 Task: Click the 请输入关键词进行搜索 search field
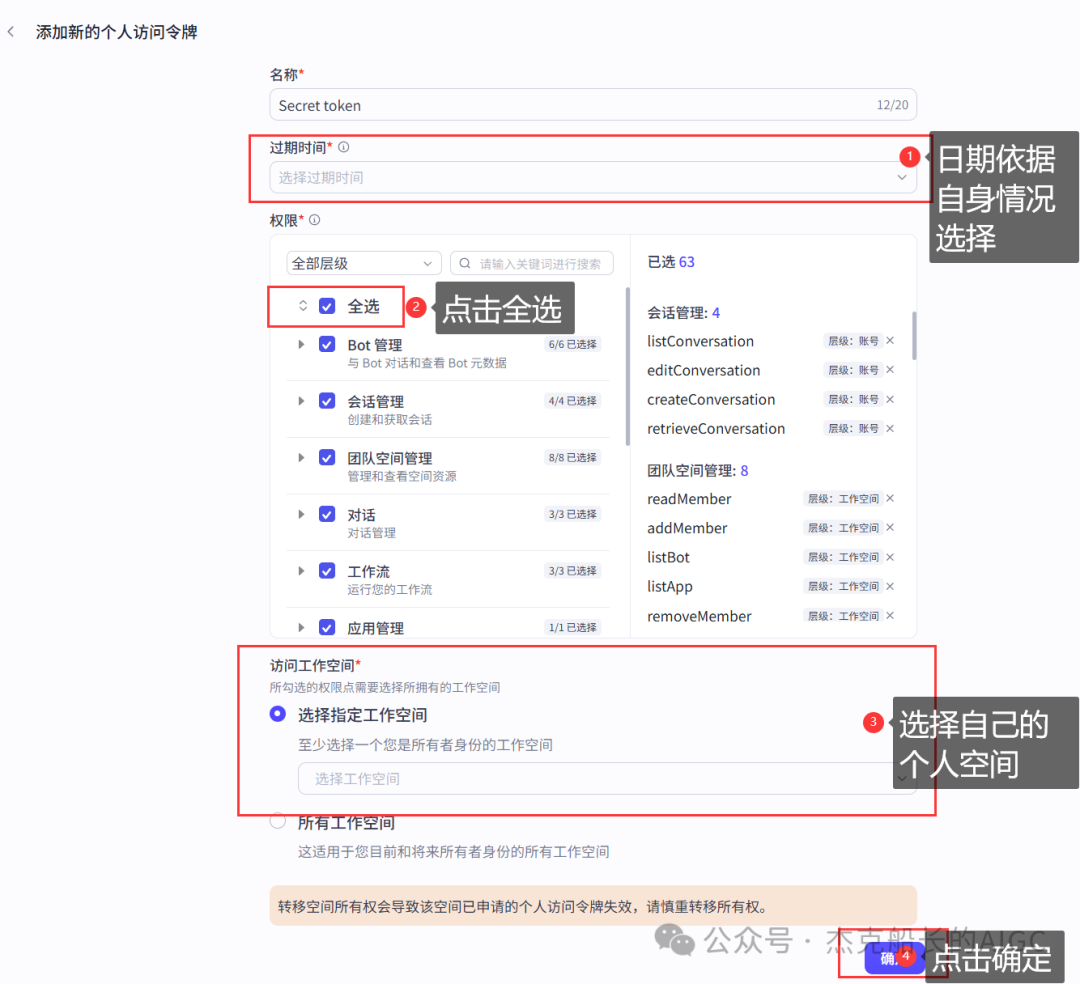click(532, 263)
